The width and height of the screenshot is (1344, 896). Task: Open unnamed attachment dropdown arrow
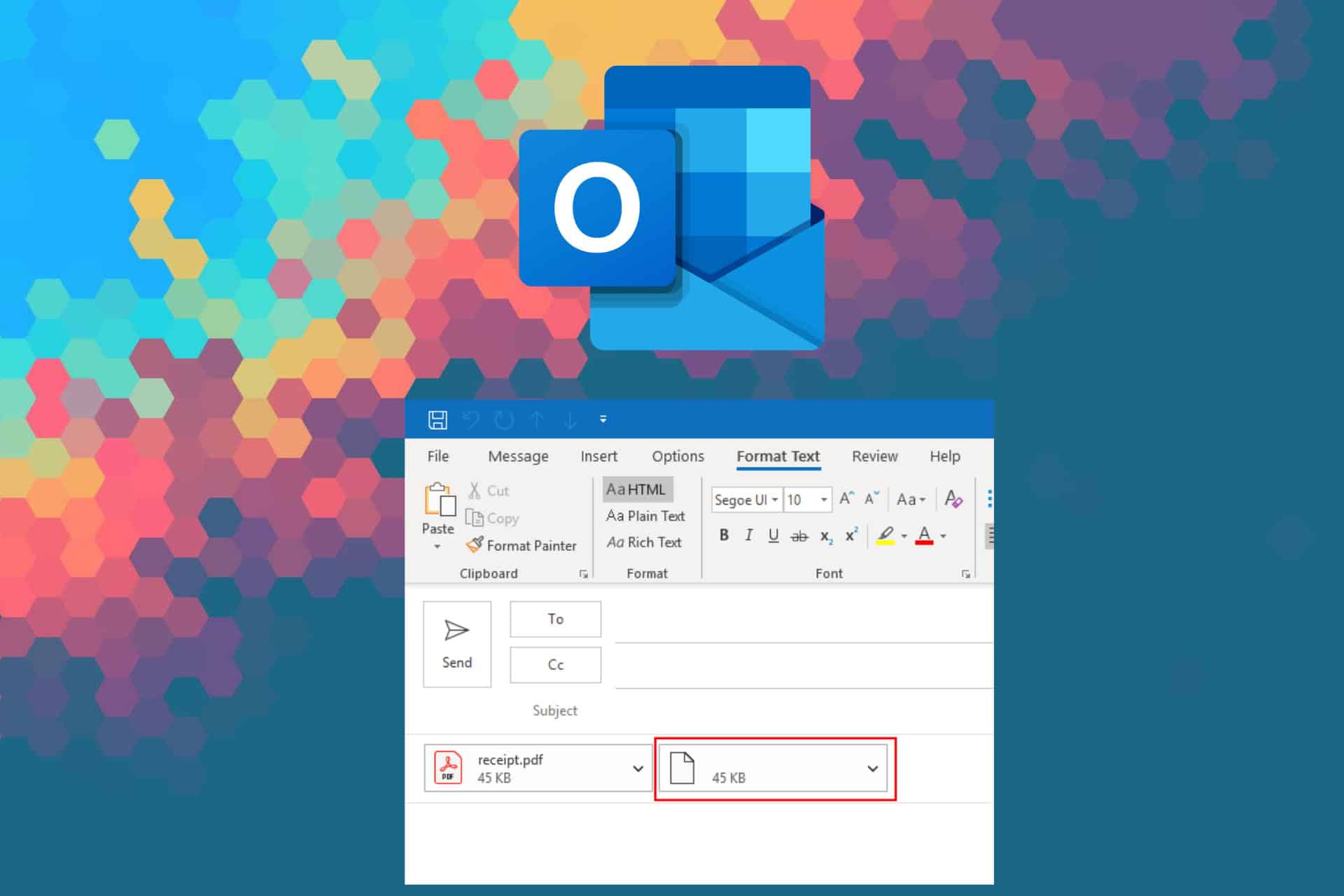click(x=872, y=768)
